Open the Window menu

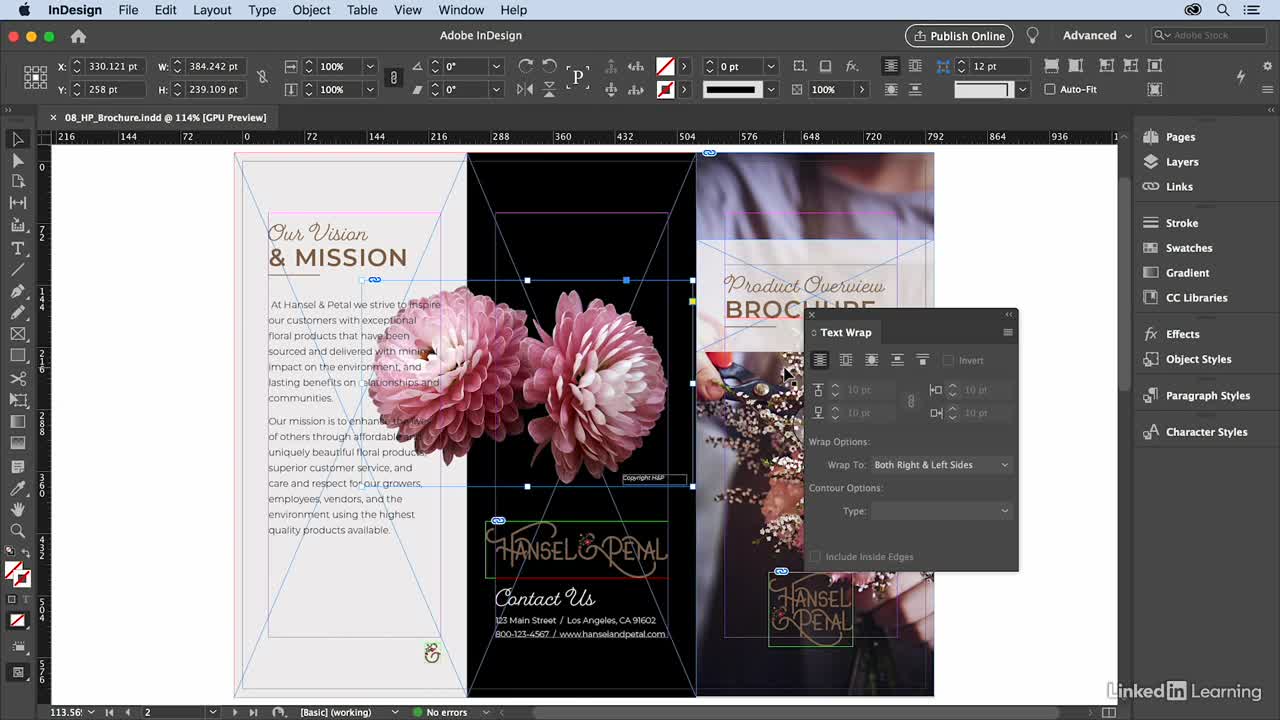(x=461, y=10)
